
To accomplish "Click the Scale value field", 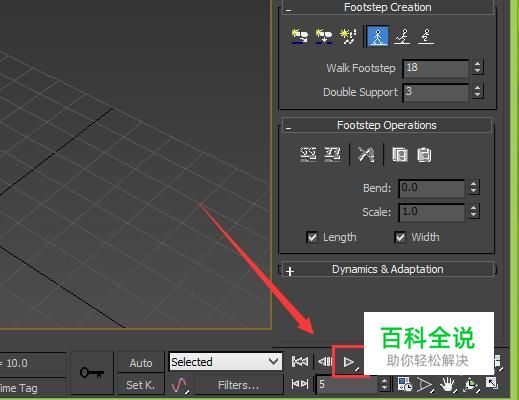I will [x=431, y=212].
